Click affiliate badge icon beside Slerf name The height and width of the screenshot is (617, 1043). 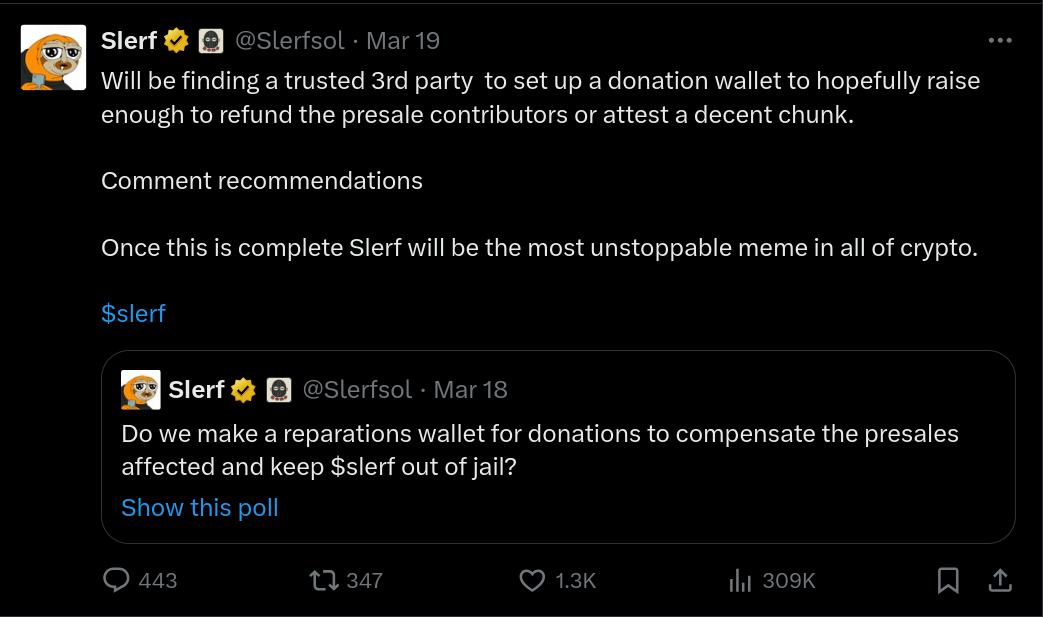tap(211, 41)
